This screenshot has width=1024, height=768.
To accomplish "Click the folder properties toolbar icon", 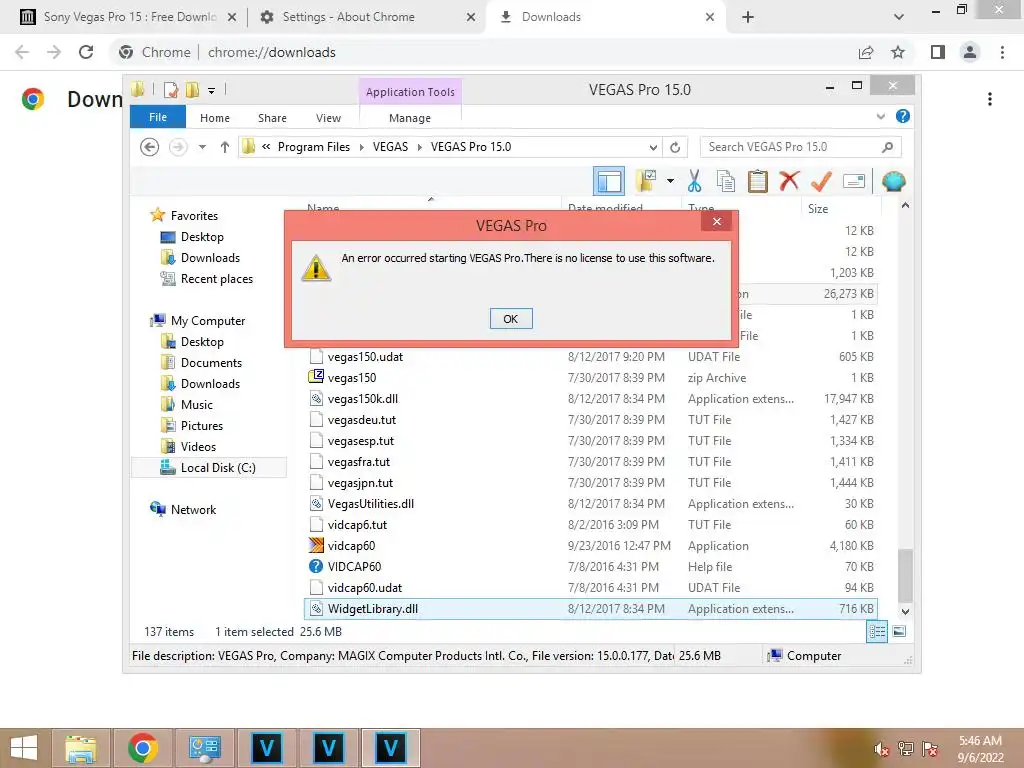I will 647,181.
